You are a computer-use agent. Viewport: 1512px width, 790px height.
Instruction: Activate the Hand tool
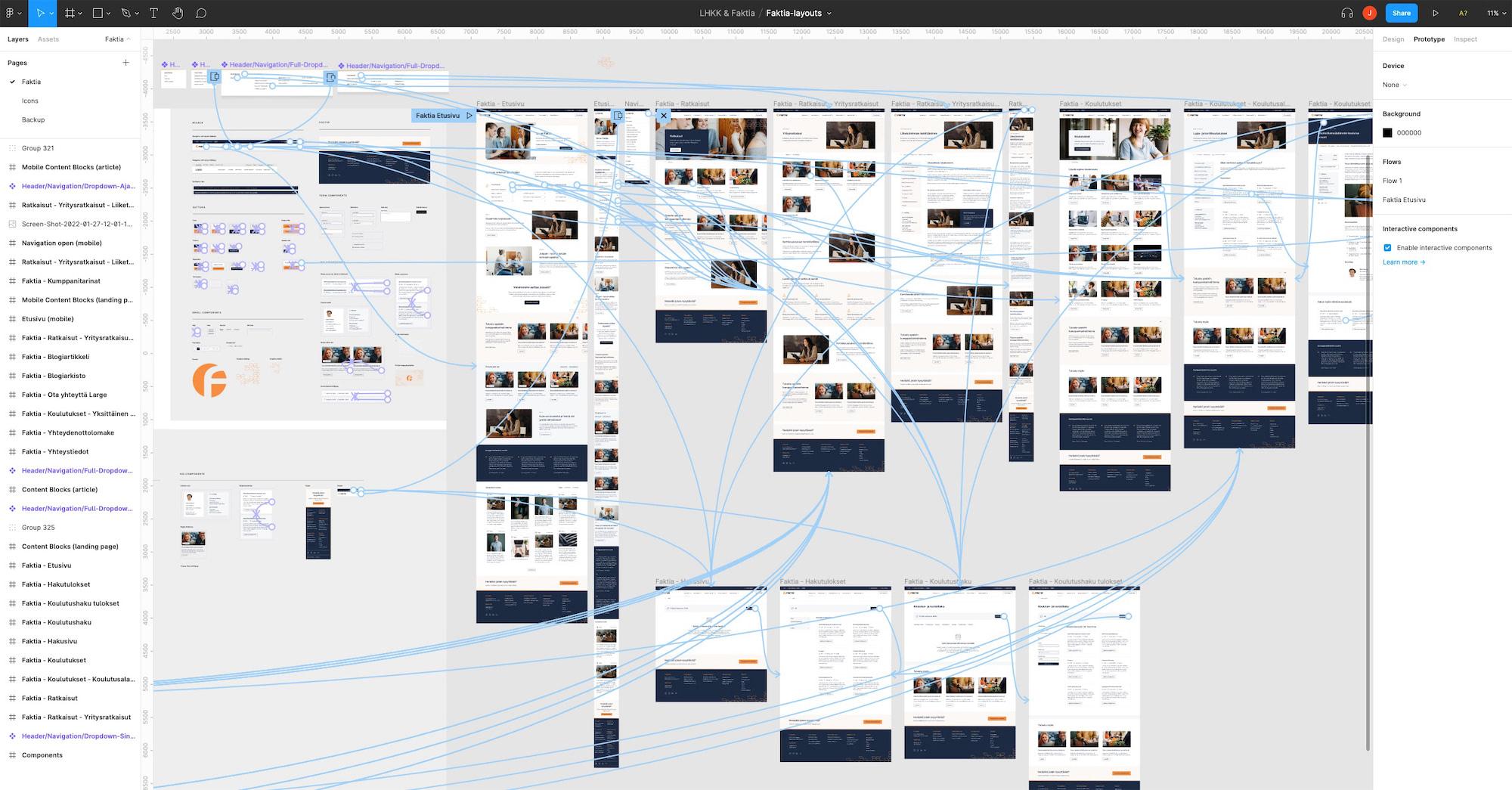177,13
